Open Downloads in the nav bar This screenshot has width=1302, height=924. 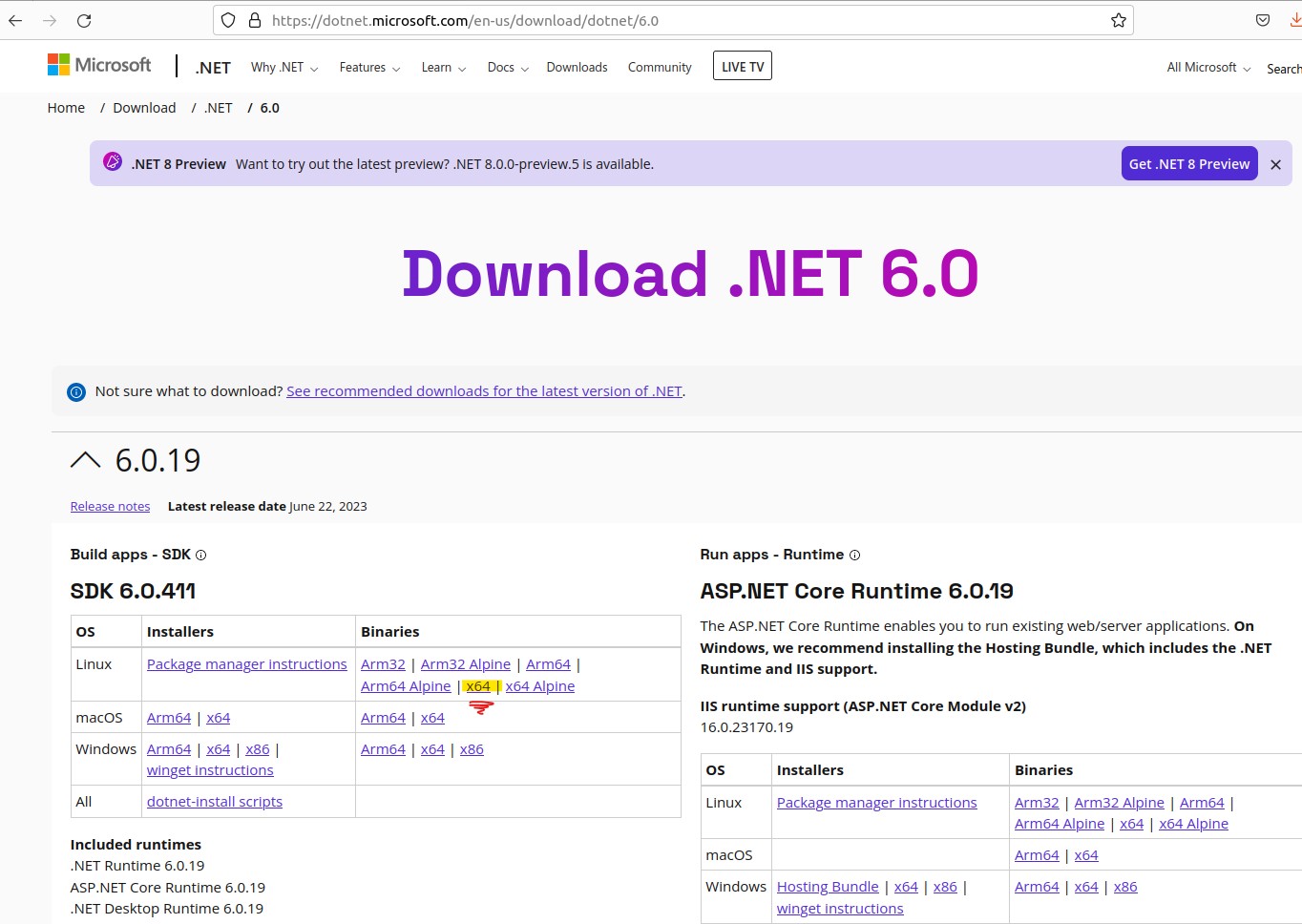pyautogui.click(x=577, y=67)
